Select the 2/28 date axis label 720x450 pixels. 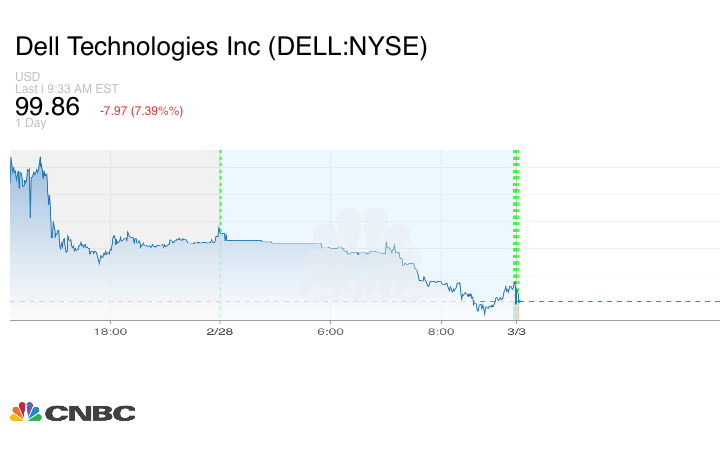(220, 331)
